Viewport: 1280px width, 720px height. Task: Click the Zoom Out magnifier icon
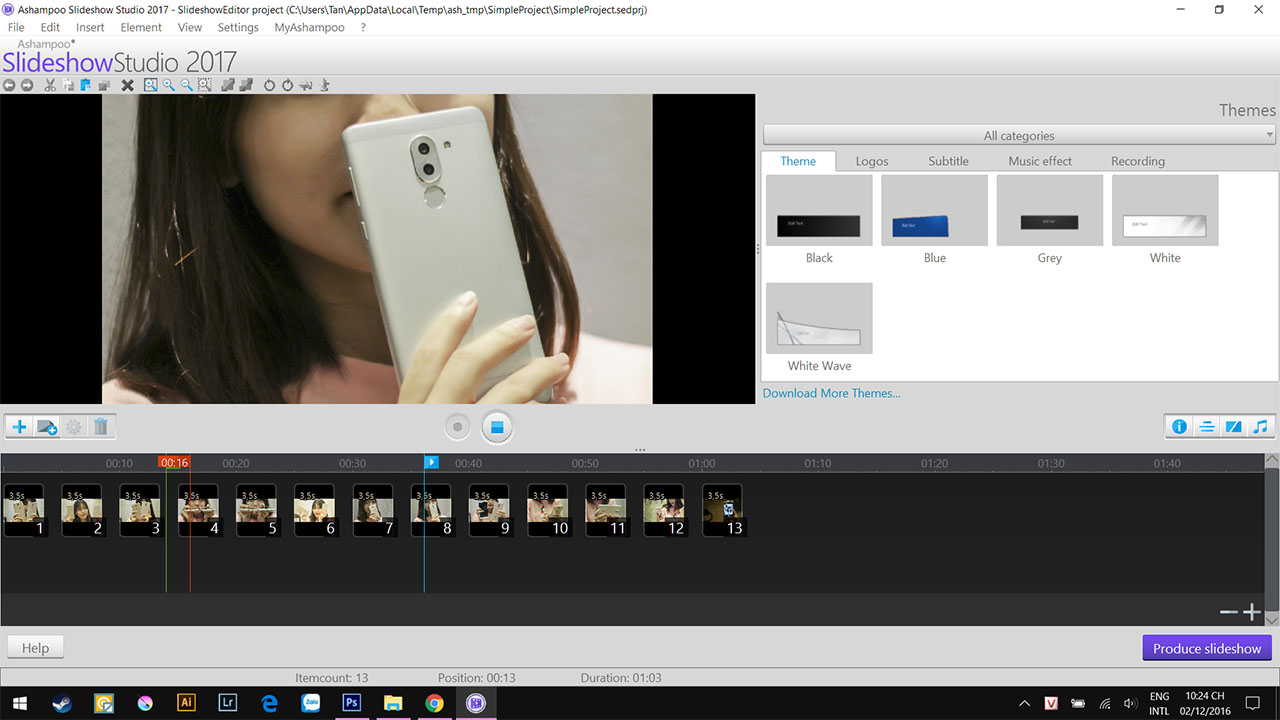point(187,85)
